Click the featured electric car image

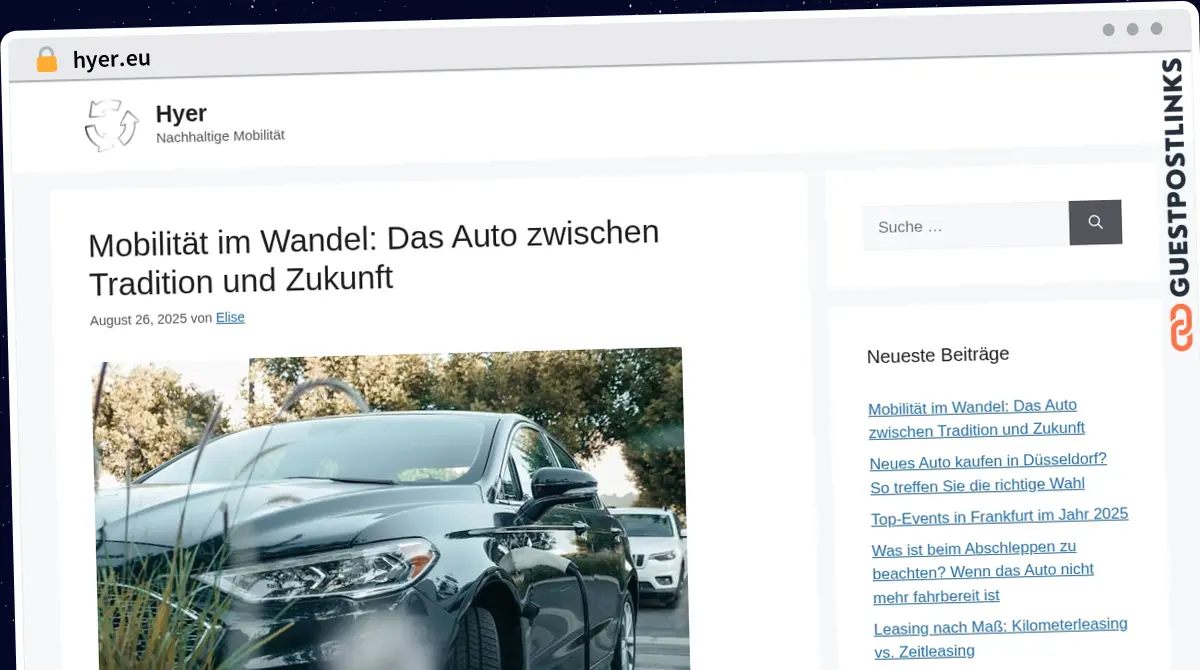click(x=390, y=510)
